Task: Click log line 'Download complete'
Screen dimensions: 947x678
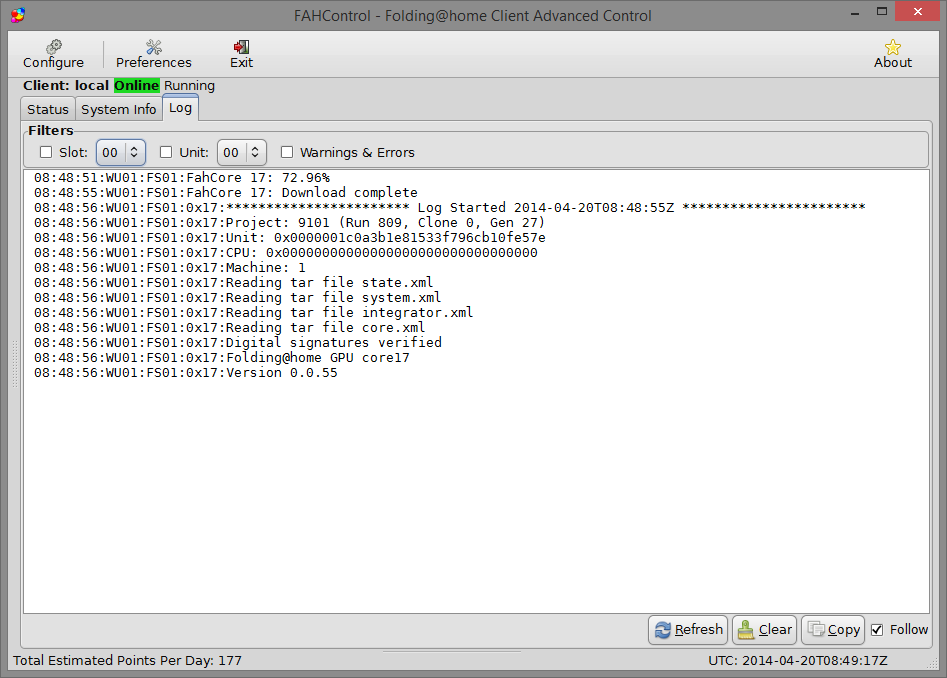Action: click(x=226, y=193)
